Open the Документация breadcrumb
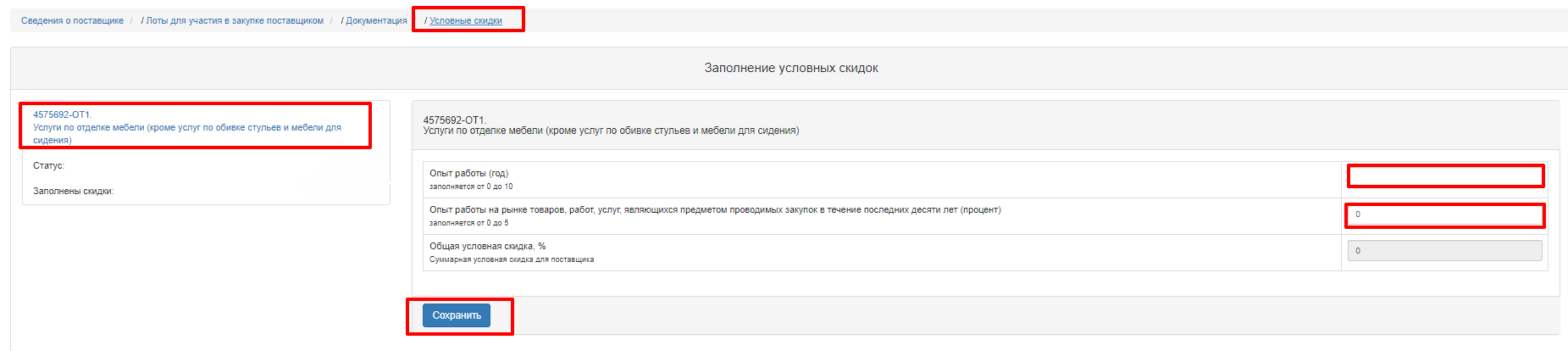Screen dimensions: 1568x351 (x=376, y=20)
